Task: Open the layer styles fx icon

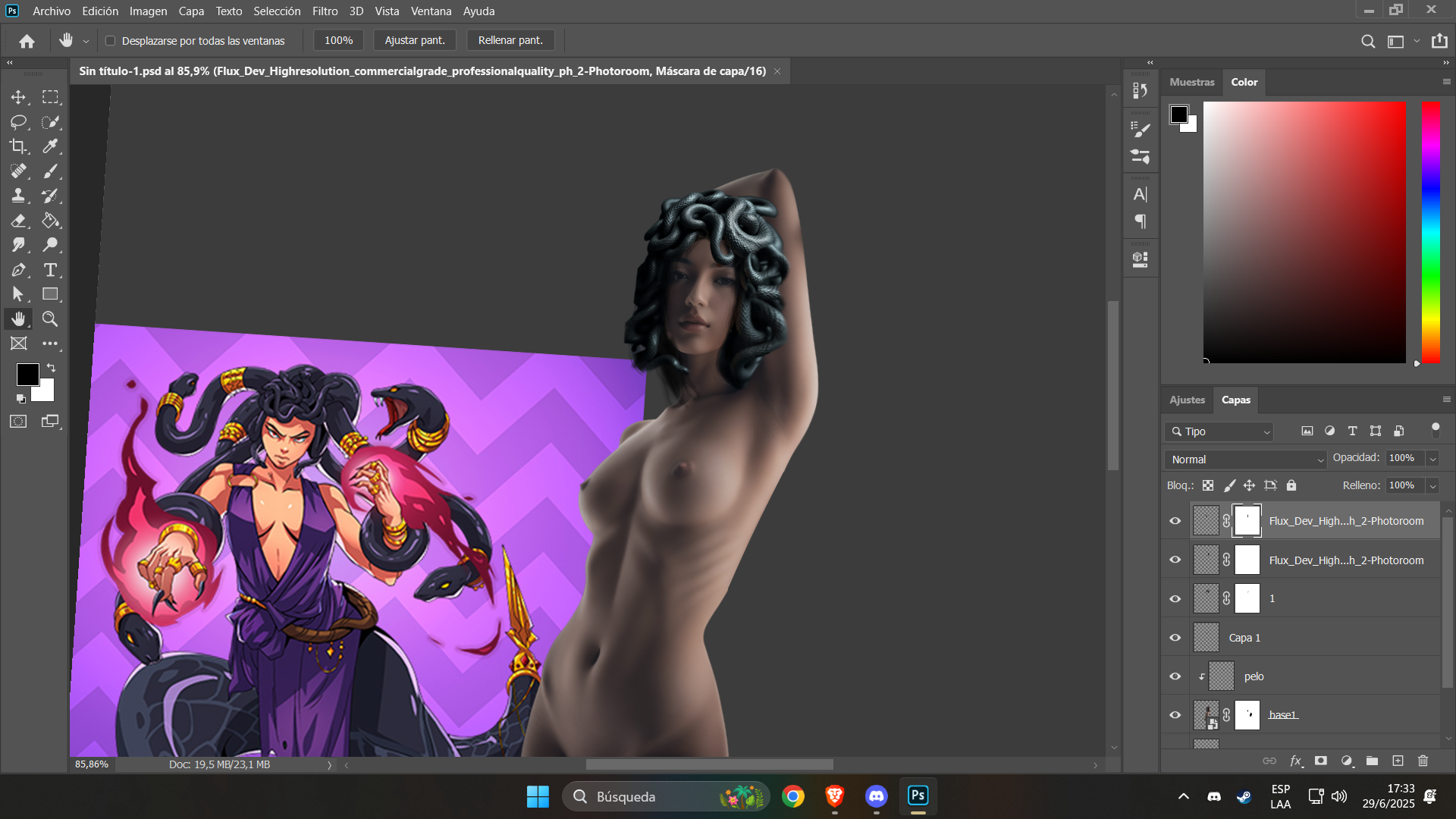Action: (x=1296, y=761)
